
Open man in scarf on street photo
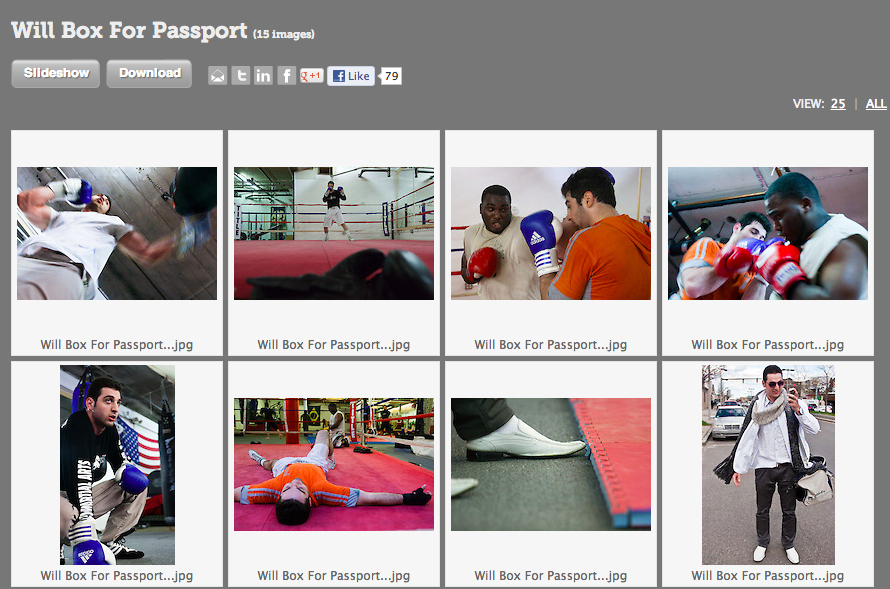pyautogui.click(x=768, y=465)
